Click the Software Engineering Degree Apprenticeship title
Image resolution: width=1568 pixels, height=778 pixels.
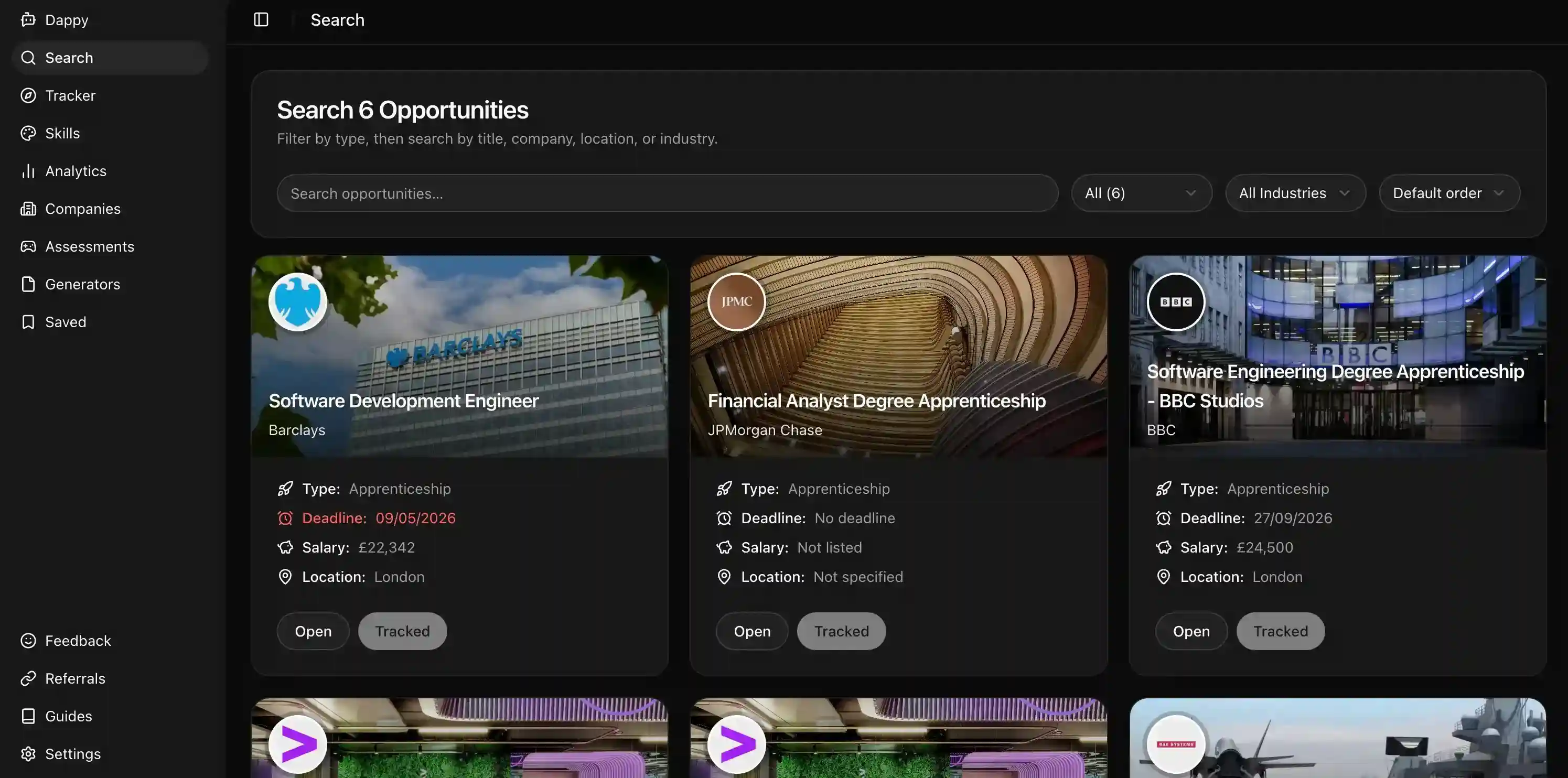tap(1336, 386)
